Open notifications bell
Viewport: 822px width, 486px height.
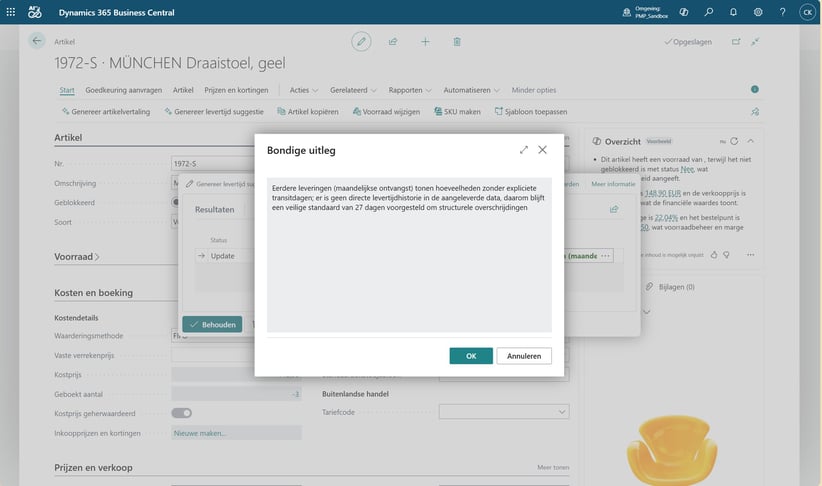point(733,12)
